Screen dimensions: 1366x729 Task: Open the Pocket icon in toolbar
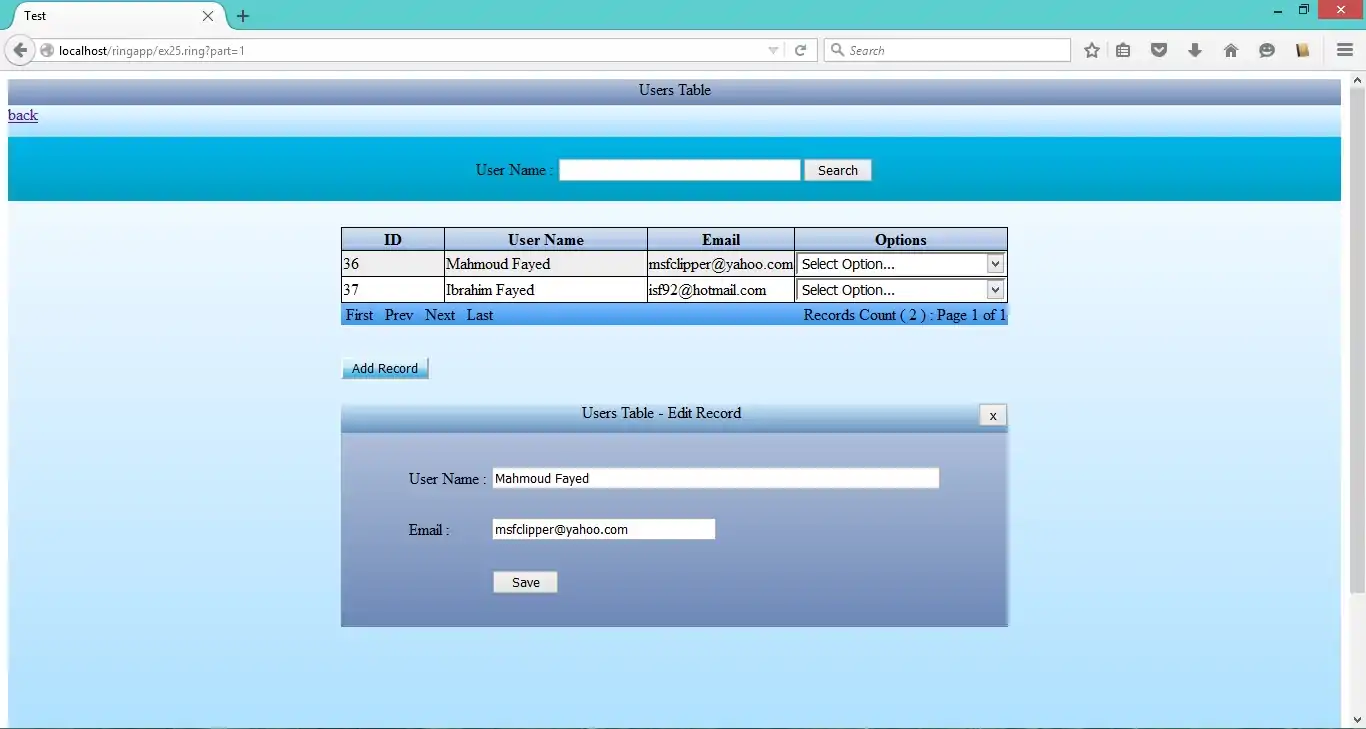(1159, 50)
